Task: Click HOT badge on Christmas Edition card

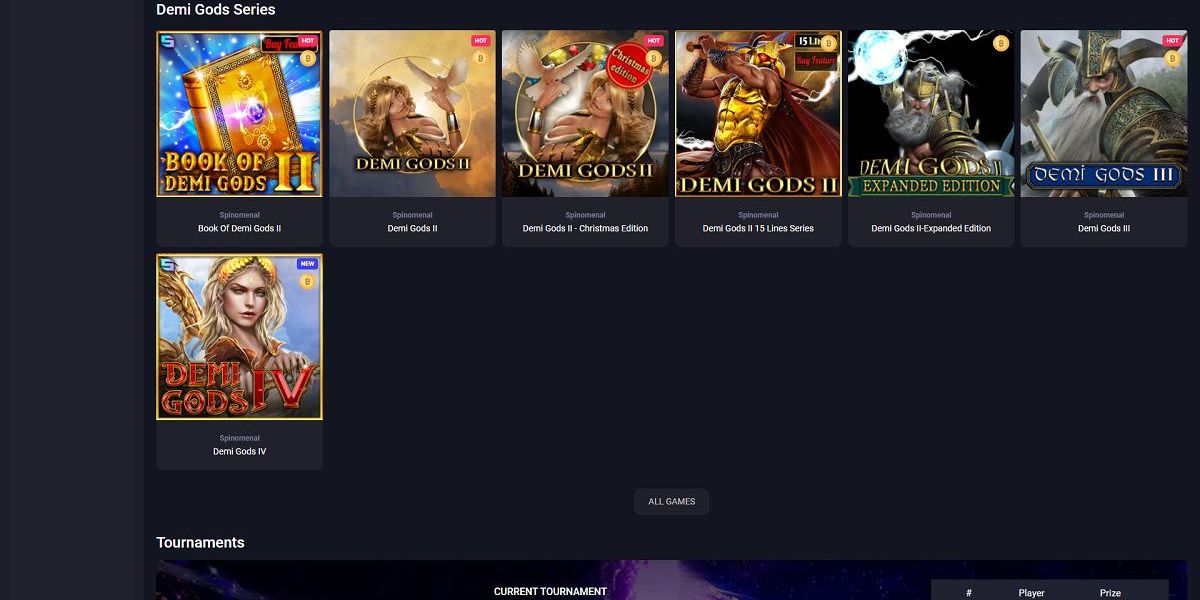Action: click(x=654, y=41)
